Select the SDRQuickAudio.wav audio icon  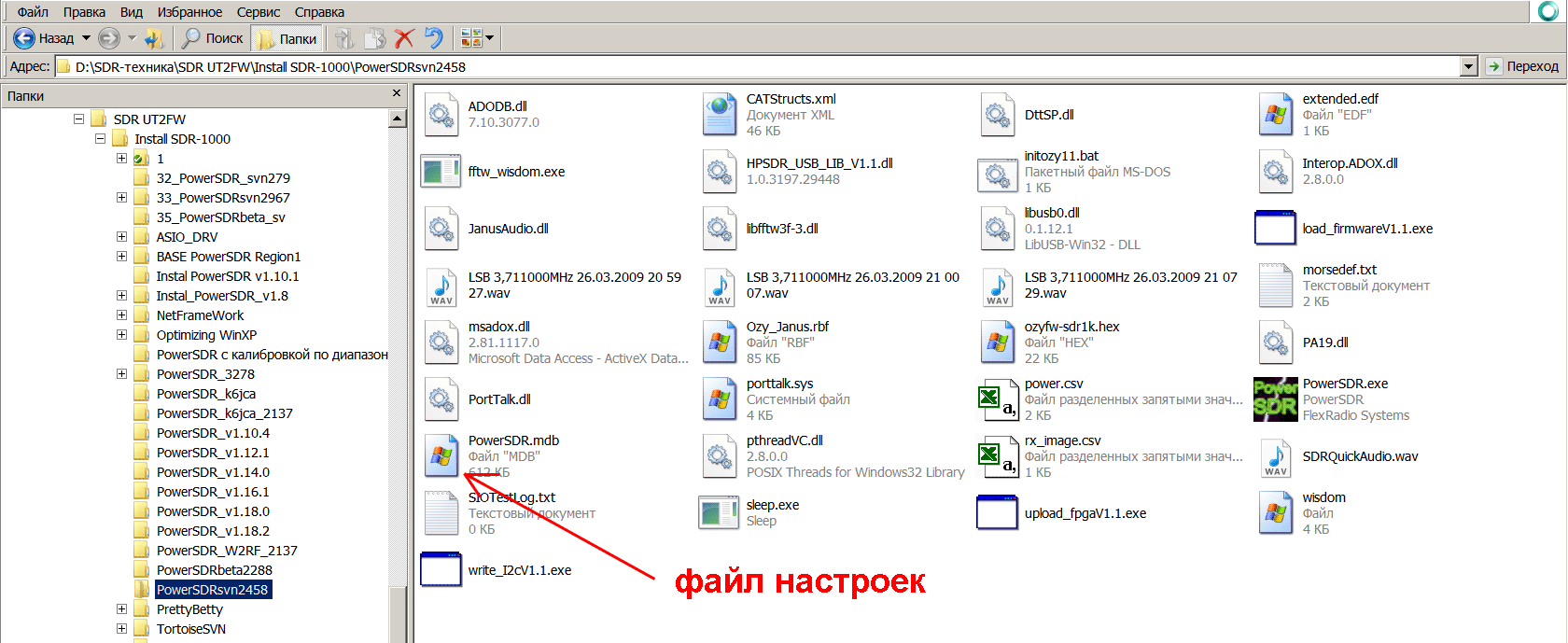click(x=1276, y=456)
